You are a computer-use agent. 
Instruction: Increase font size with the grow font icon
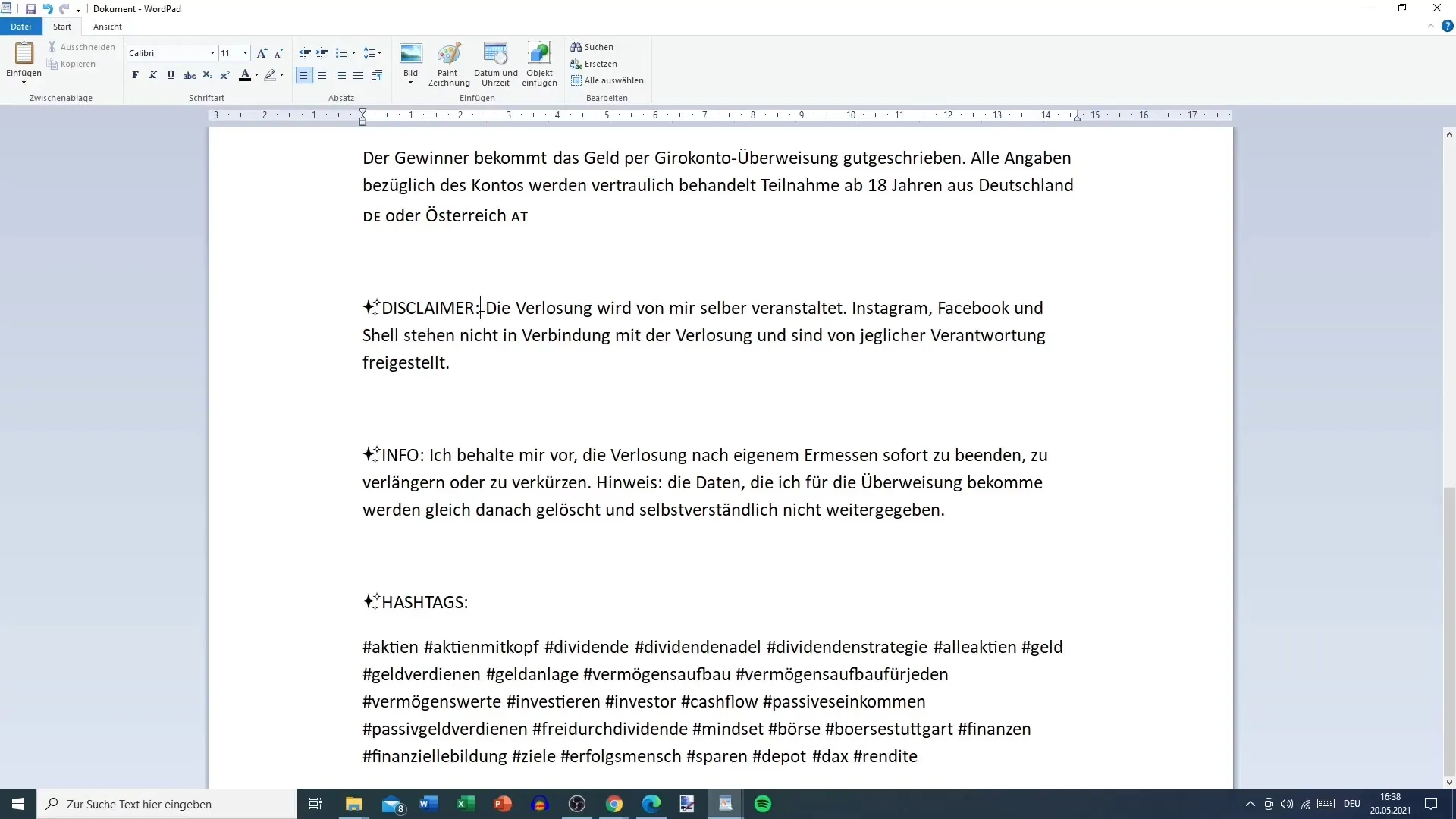coord(262,53)
